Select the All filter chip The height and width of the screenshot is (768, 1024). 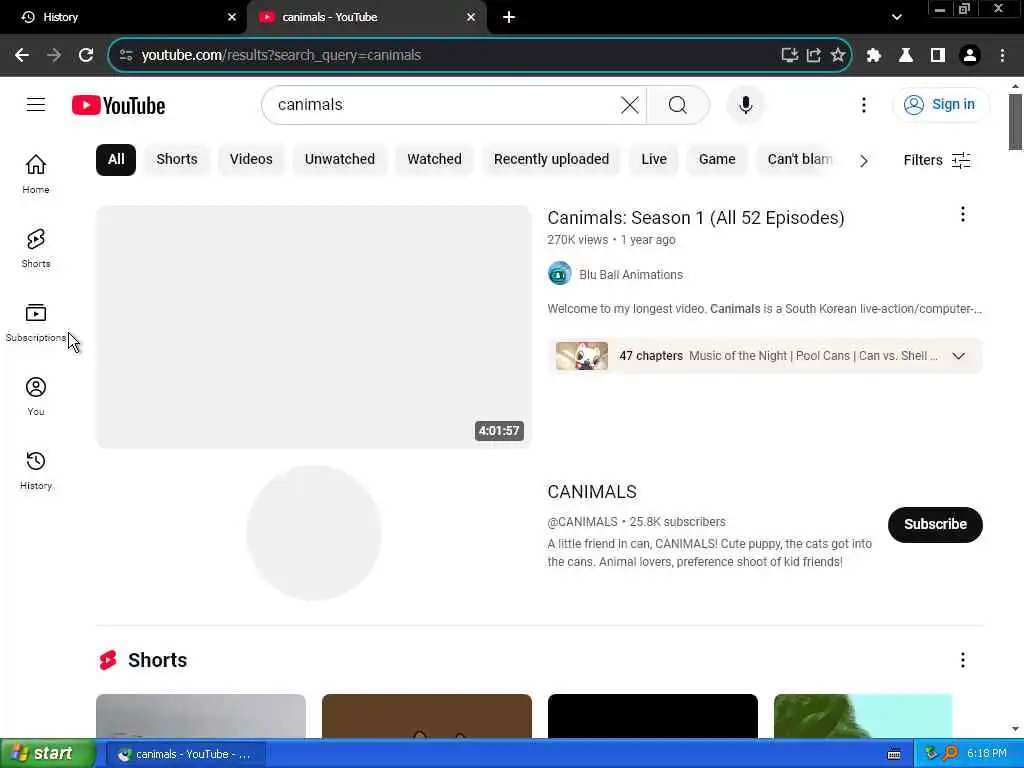(x=116, y=159)
